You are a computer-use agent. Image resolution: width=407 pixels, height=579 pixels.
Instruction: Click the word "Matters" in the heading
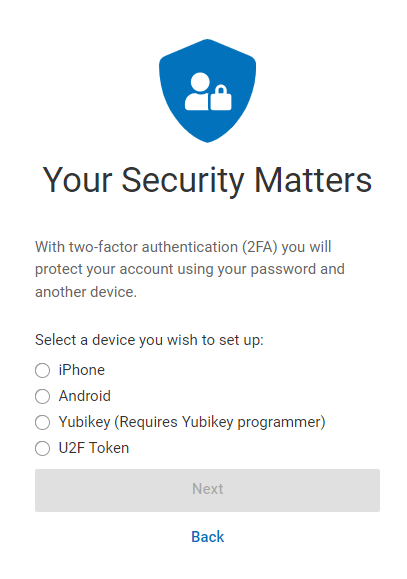click(313, 180)
